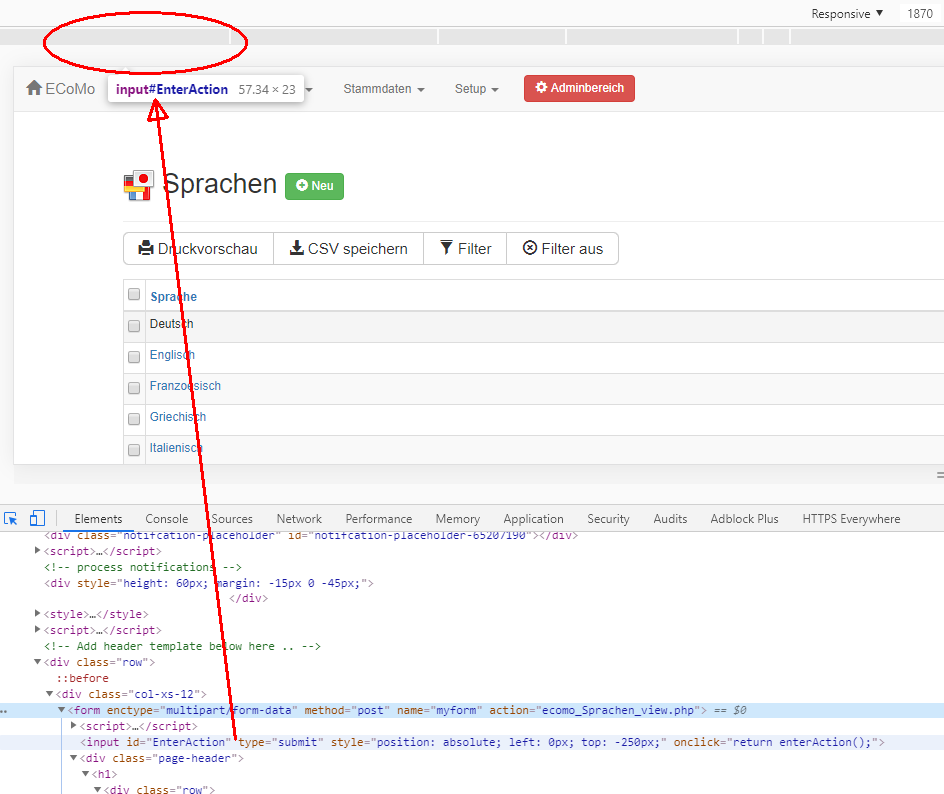Check the Italienisch row checkbox
The image size is (944, 794).
(x=134, y=450)
